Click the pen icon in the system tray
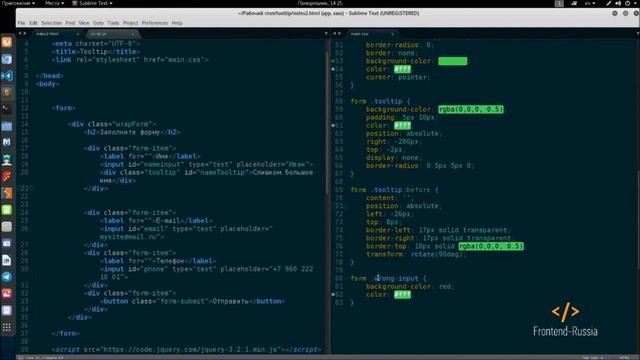 point(609,3)
